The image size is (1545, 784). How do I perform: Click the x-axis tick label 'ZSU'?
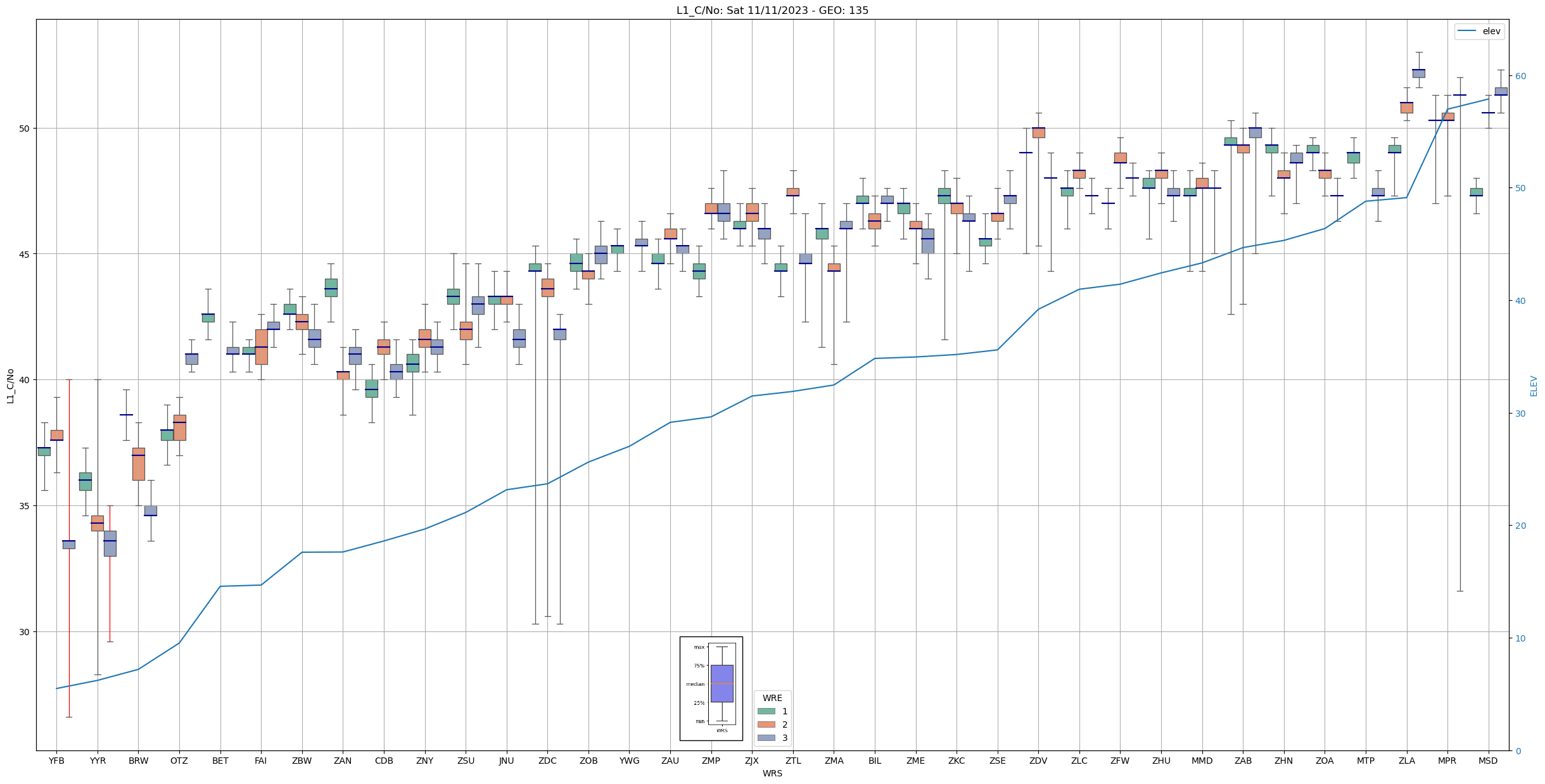[466, 761]
